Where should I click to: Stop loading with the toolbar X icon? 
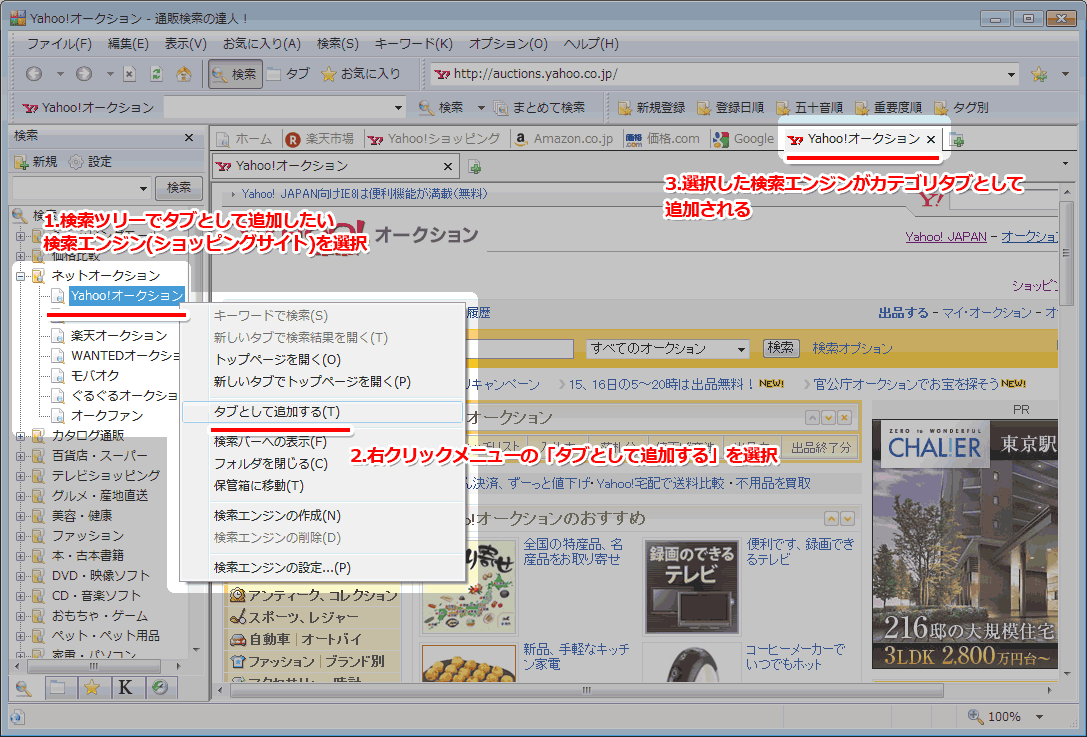130,73
